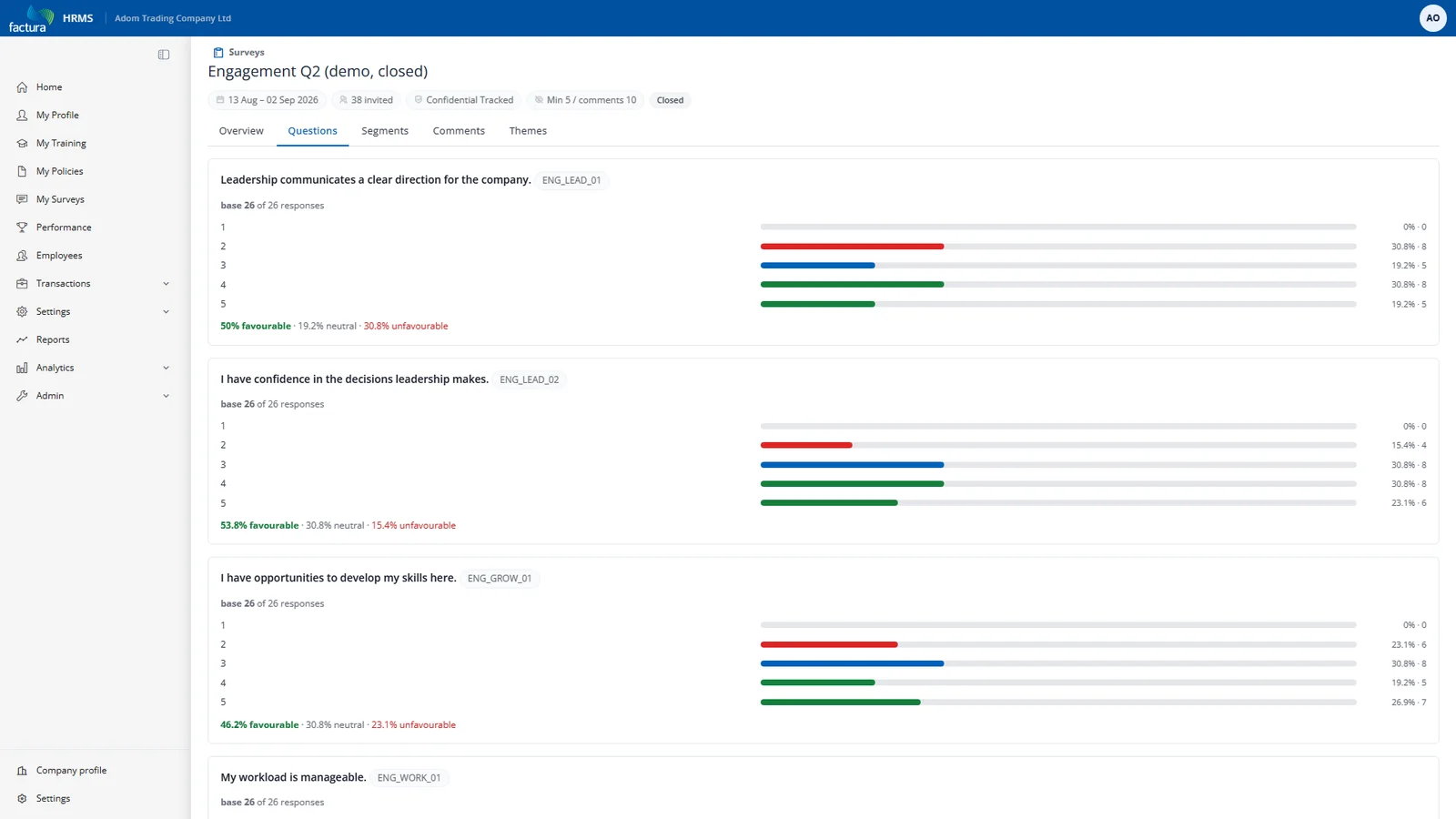Open the Segments tab
Screen dimensions: 1456x819
point(385,131)
